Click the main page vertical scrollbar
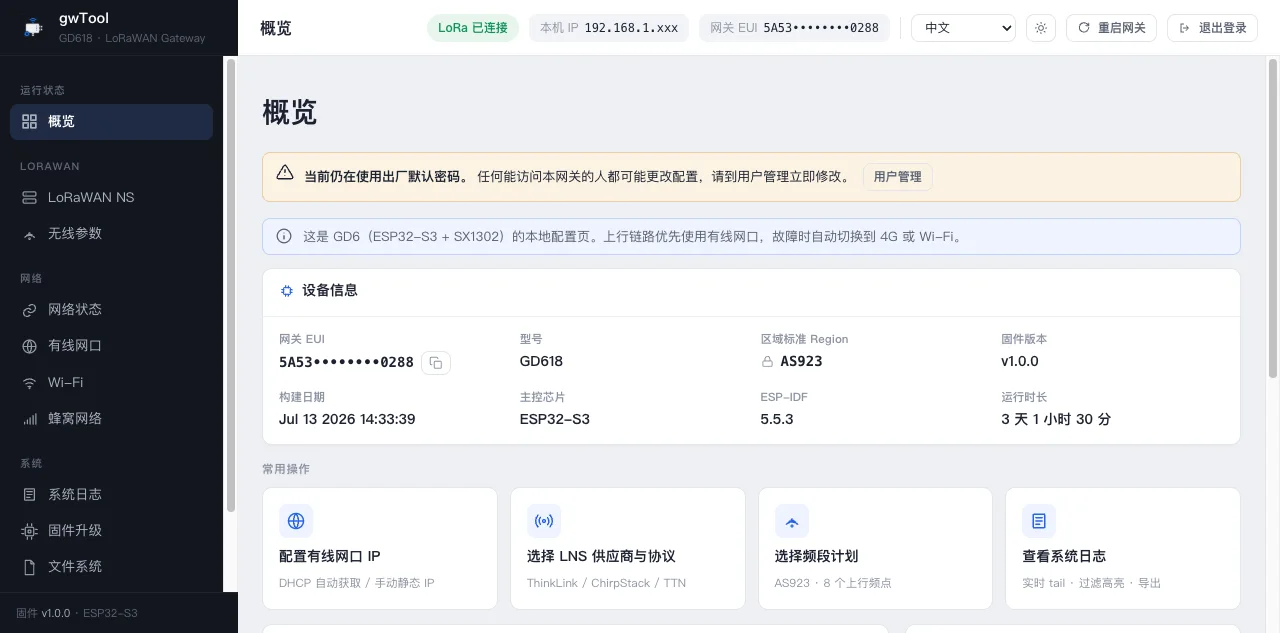Screen dimensions: 1280x633 click(x=1273, y=218)
